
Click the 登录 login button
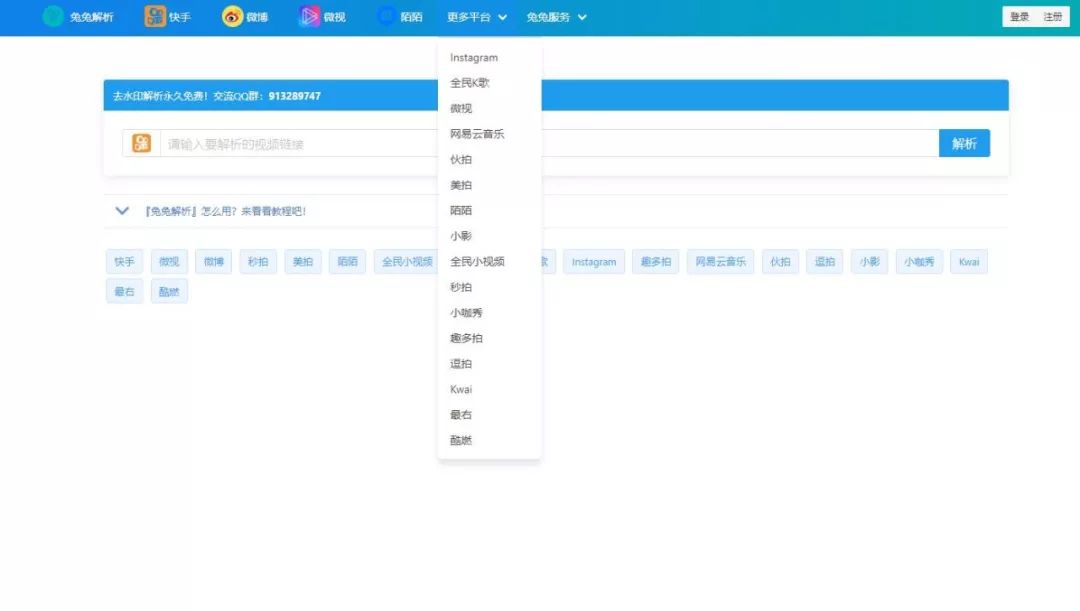(x=1019, y=17)
